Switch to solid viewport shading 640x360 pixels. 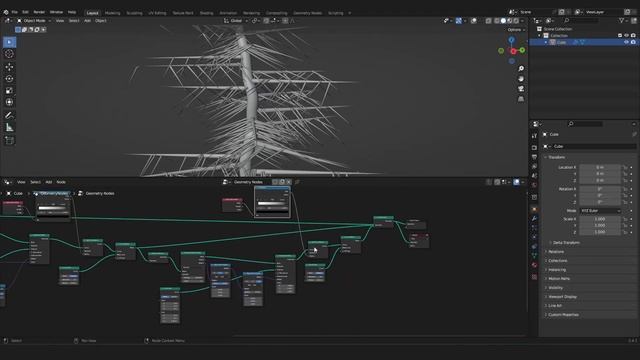[x=503, y=20]
